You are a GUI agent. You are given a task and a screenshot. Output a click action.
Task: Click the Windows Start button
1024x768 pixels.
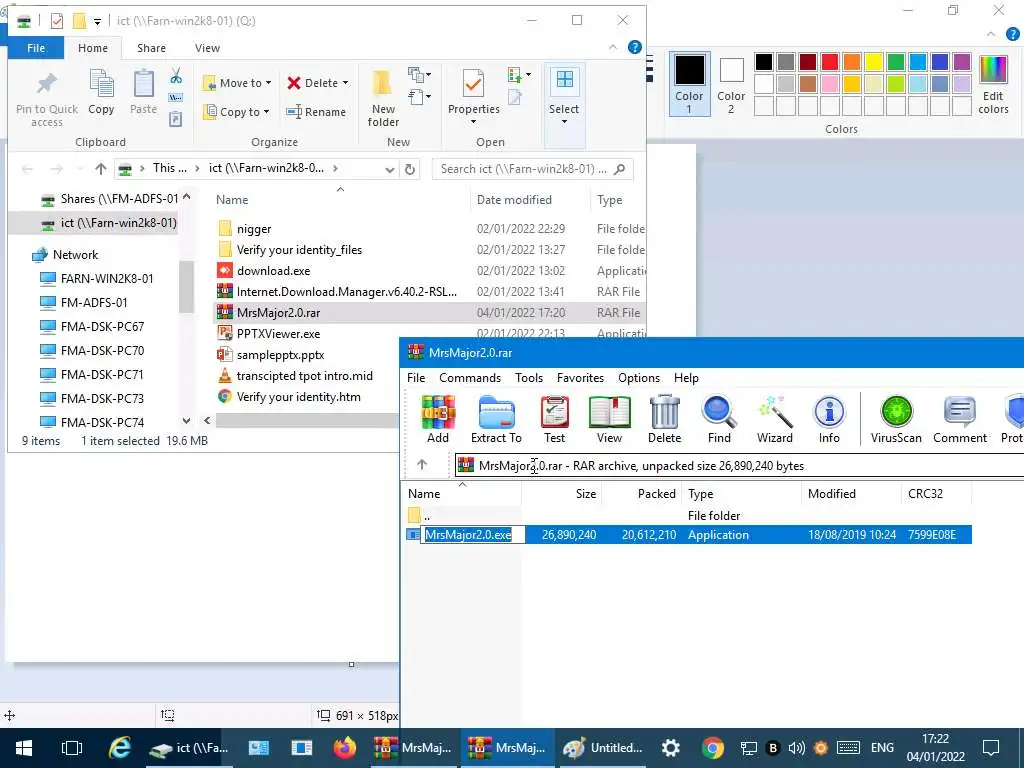point(24,748)
